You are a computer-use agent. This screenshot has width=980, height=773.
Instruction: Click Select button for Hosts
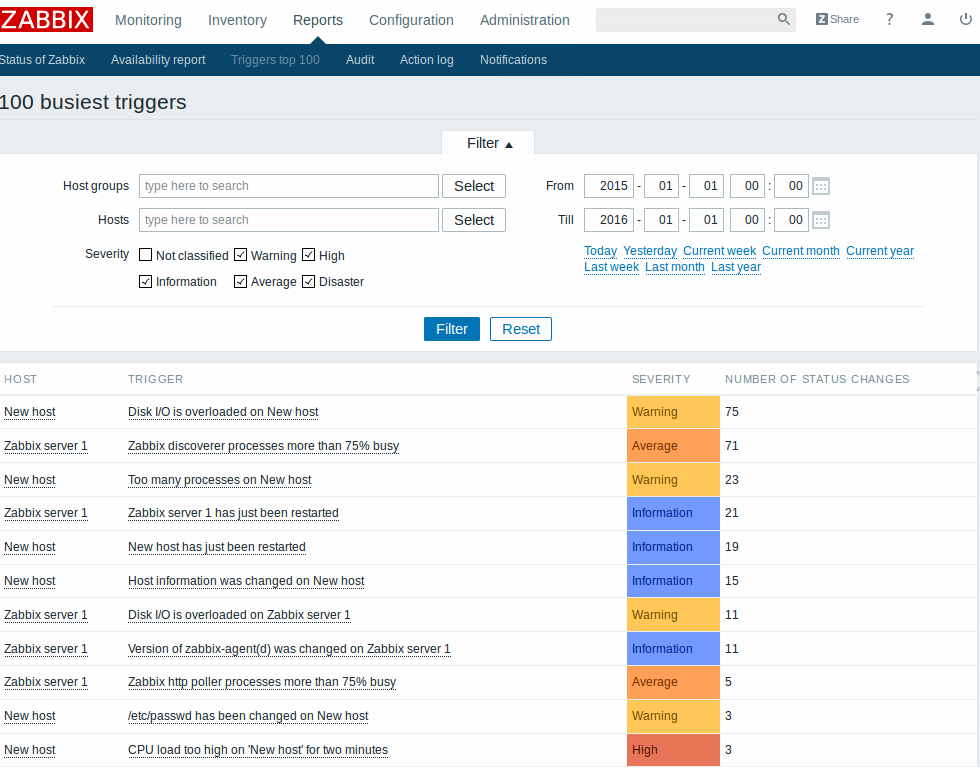click(474, 220)
